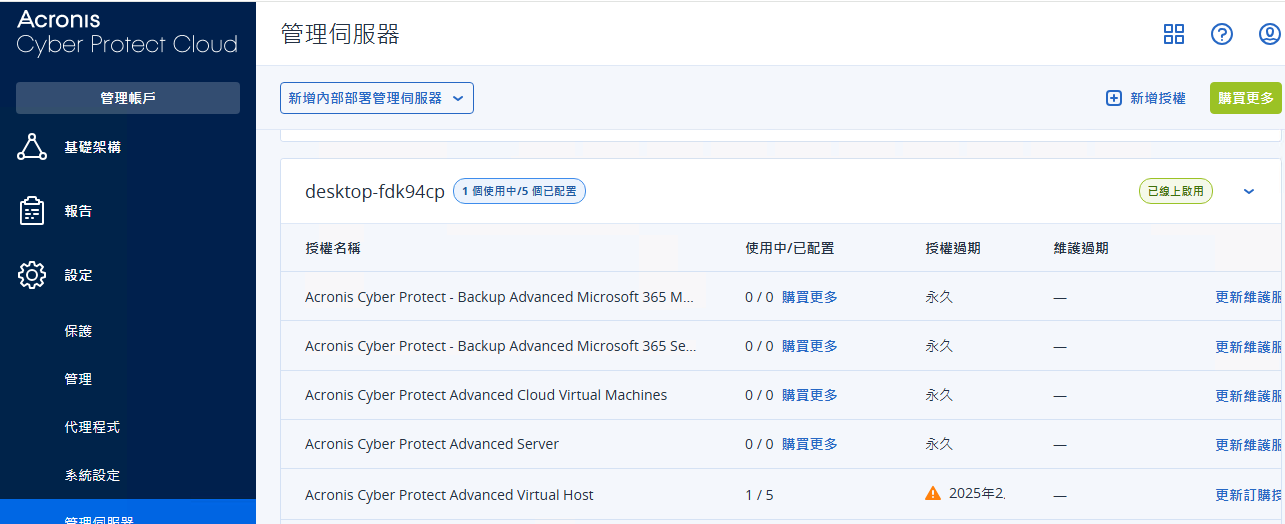
Task: Open the help question mark icon
Action: [1222, 35]
